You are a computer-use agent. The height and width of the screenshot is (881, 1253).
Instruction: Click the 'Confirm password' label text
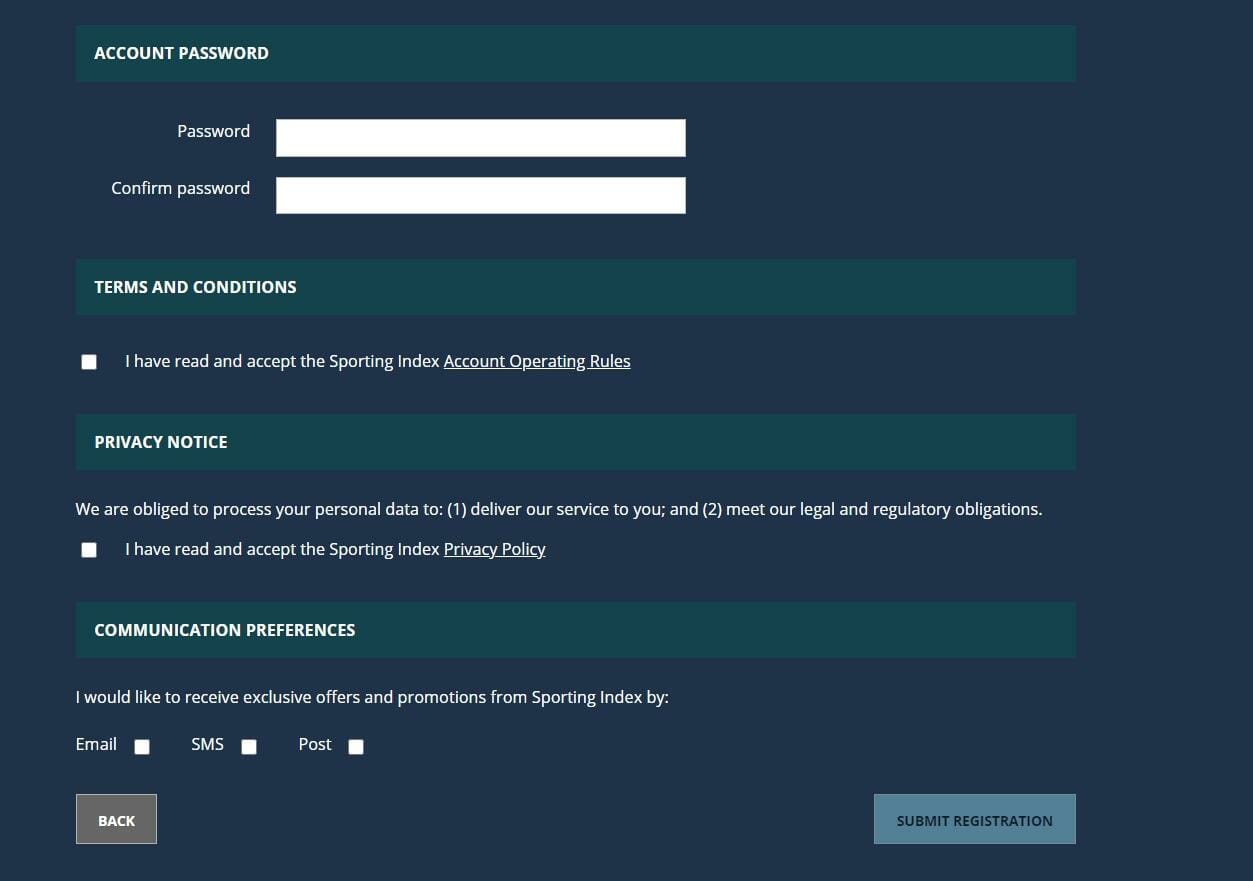[180, 188]
